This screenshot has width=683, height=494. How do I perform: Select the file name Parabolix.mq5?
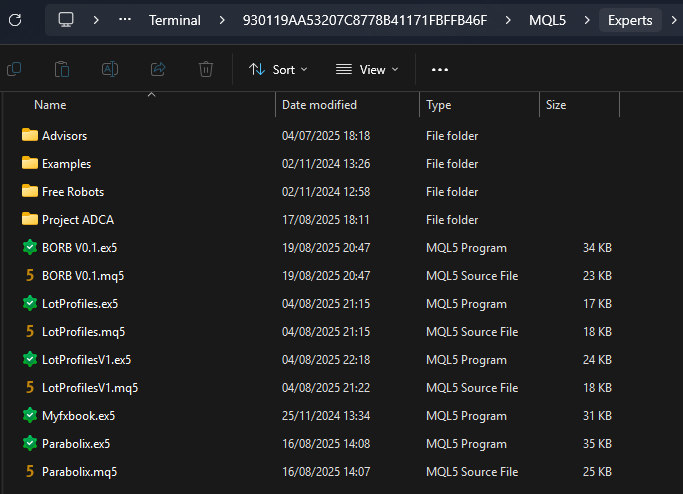80,472
